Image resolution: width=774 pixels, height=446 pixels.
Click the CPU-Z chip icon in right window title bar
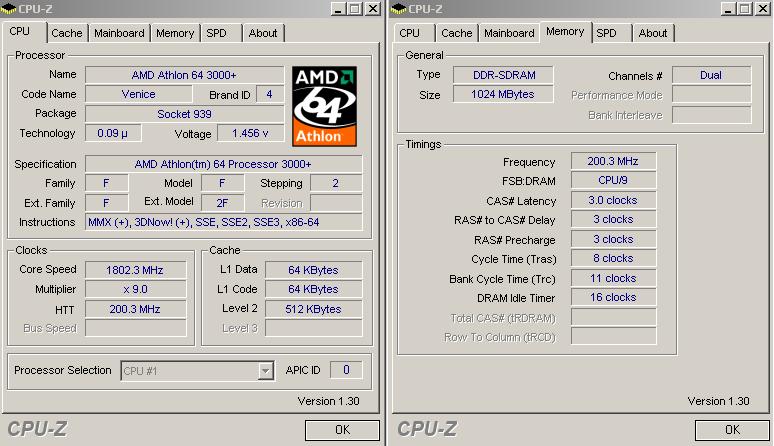(398, 8)
